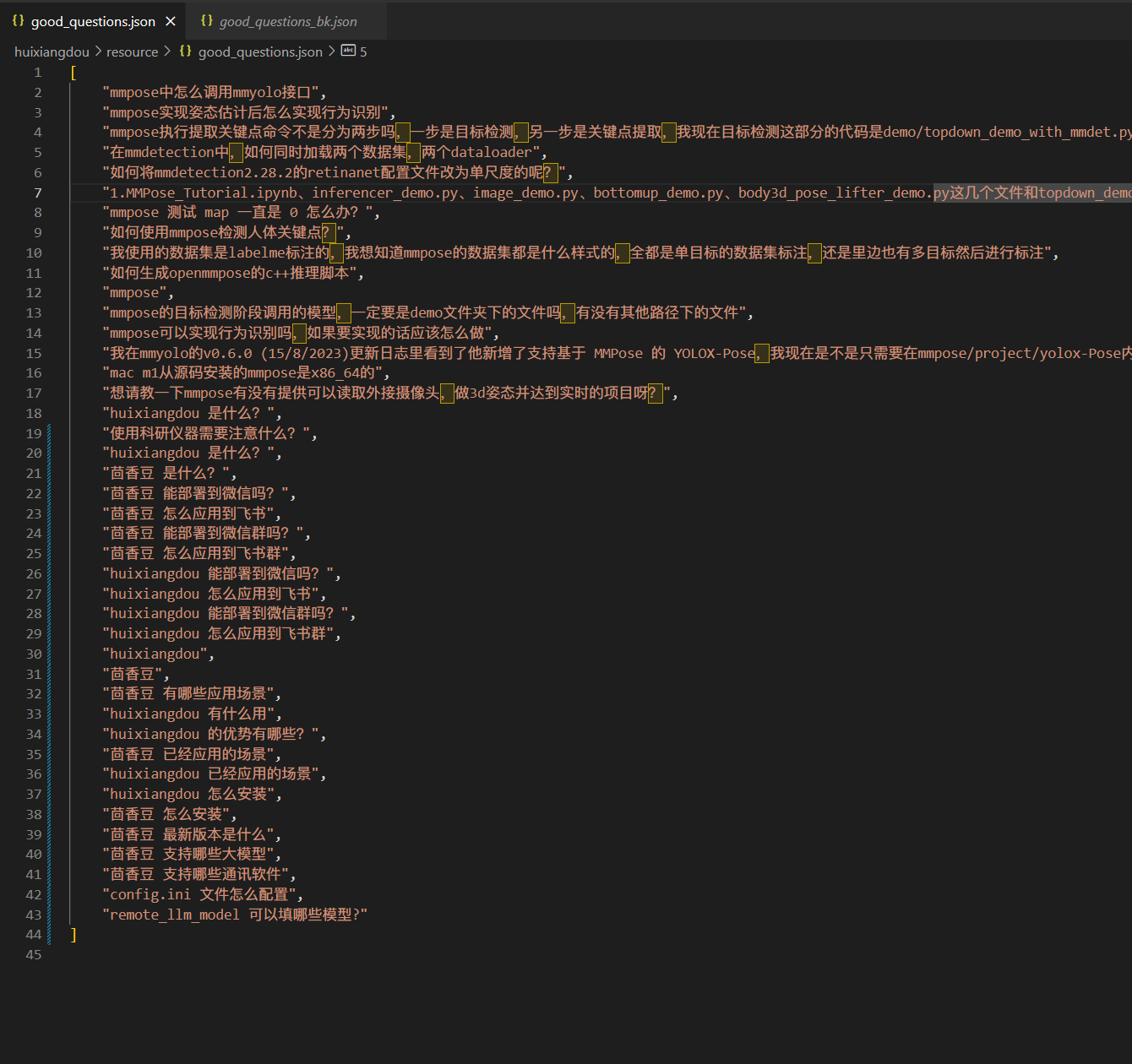
Task: Click text "茴香豆 支持哪些大模型"
Action: coord(192,855)
